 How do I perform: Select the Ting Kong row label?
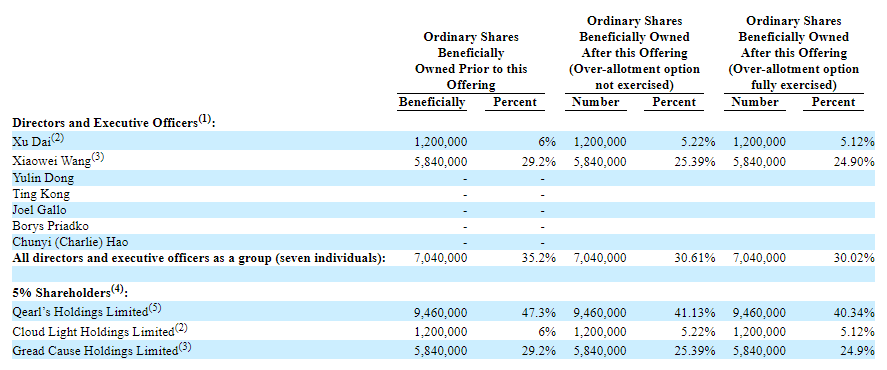pyautogui.click(x=41, y=194)
